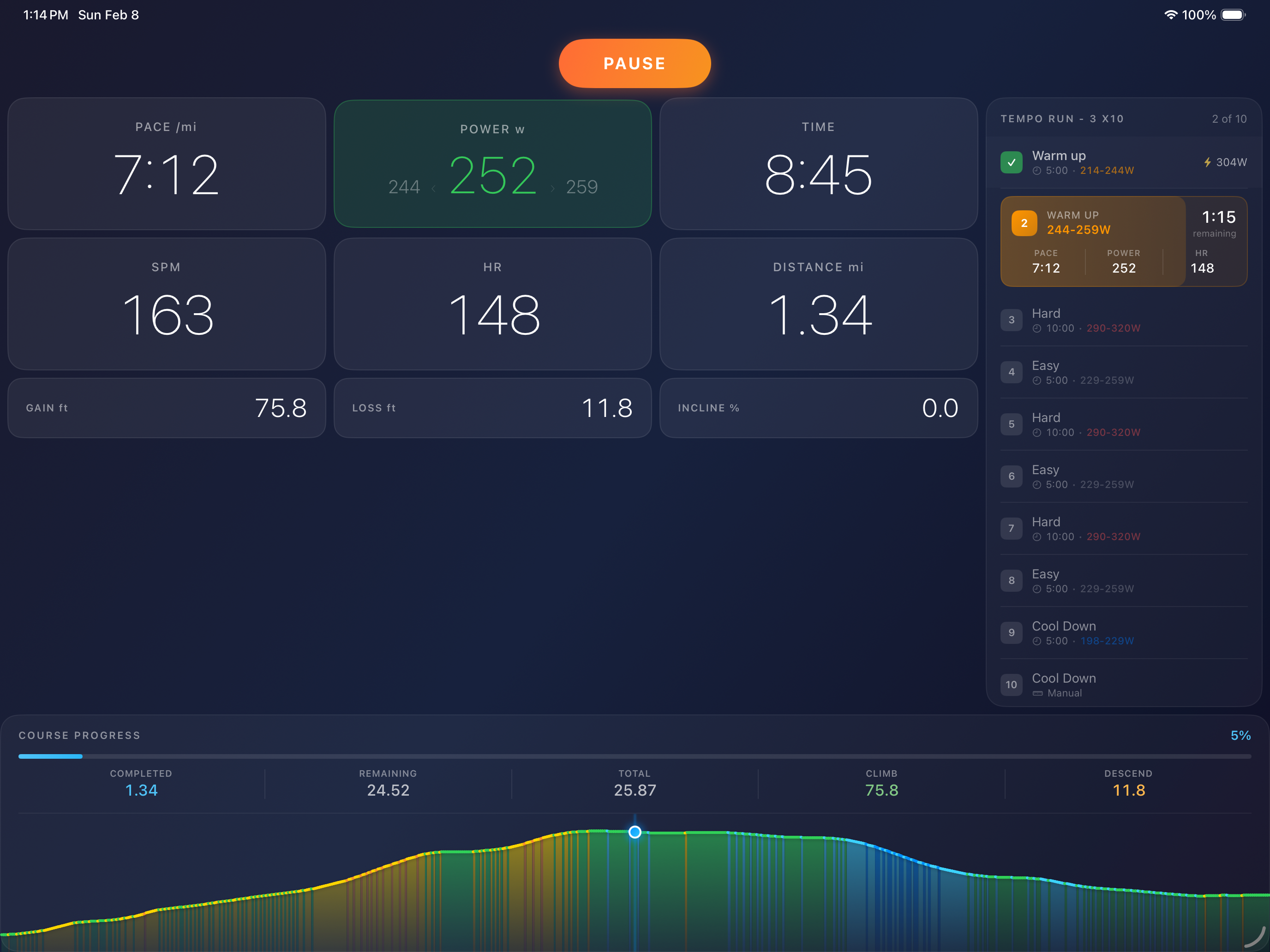Image resolution: width=1270 pixels, height=952 pixels.
Task: Click the orange step 2 badge
Action: click(x=1024, y=223)
